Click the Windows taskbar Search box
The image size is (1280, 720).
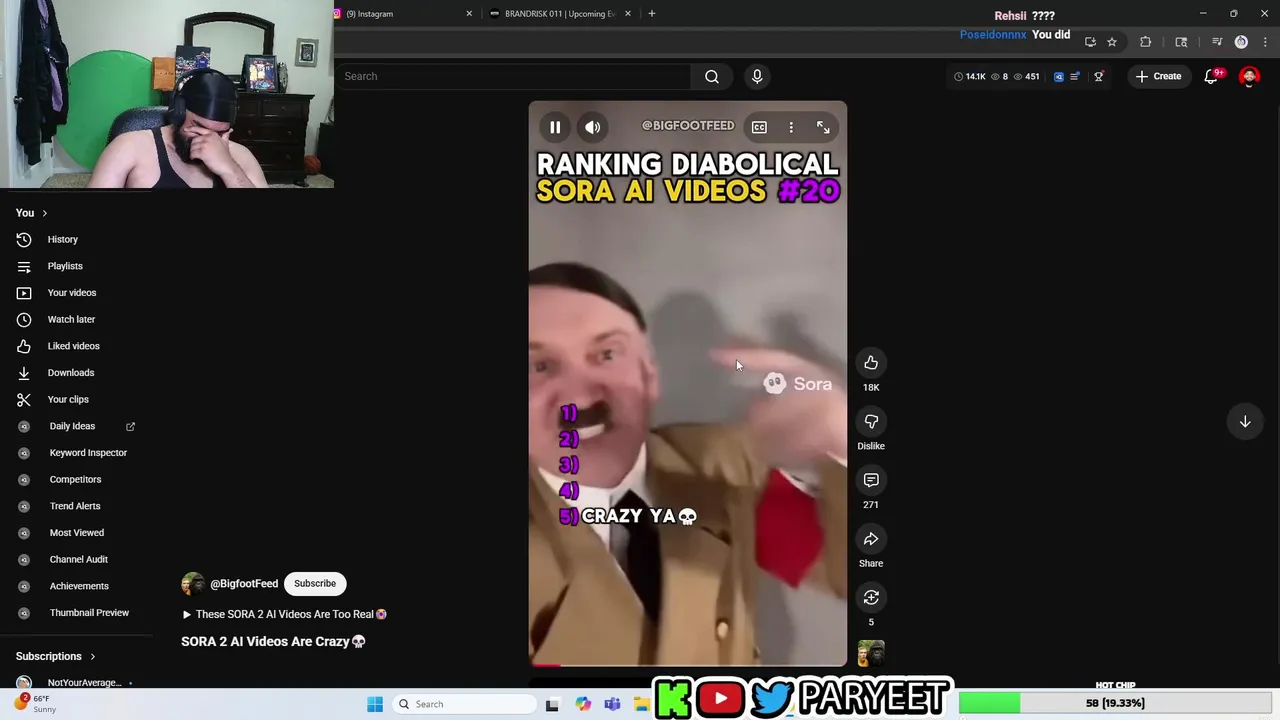(x=464, y=704)
